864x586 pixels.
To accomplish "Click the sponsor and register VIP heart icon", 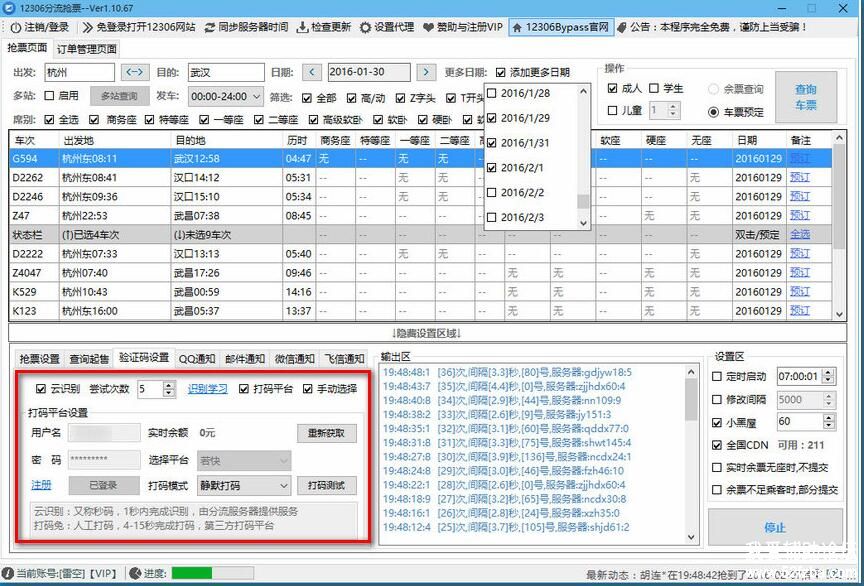I will click(x=428, y=27).
